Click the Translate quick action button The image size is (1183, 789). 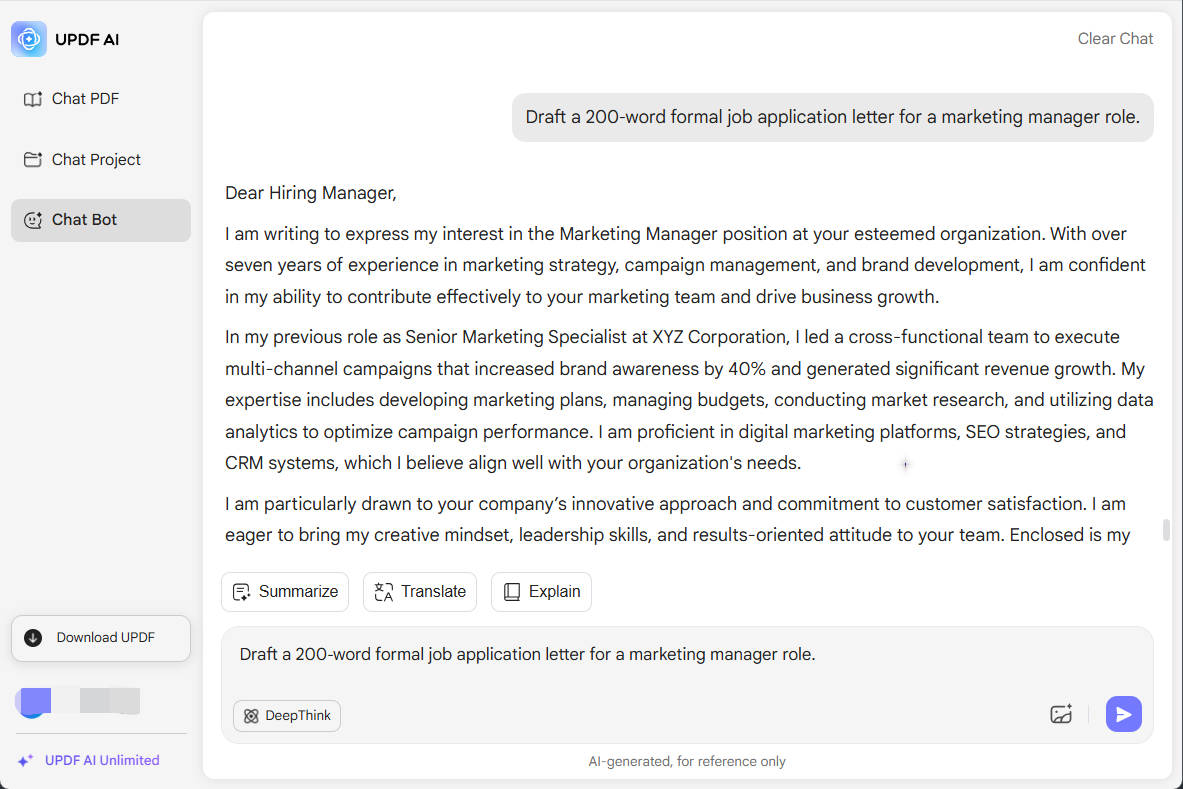pos(419,592)
